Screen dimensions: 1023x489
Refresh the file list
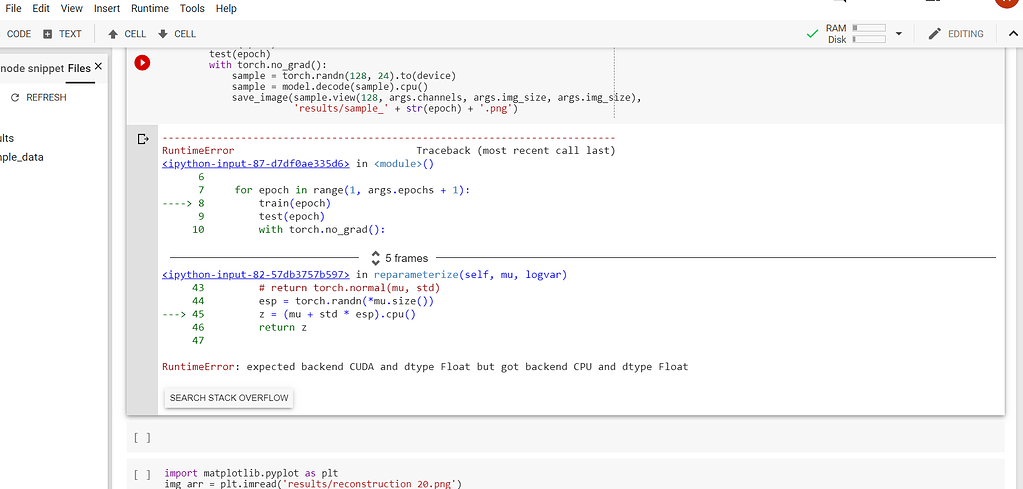pyautogui.click(x=38, y=98)
